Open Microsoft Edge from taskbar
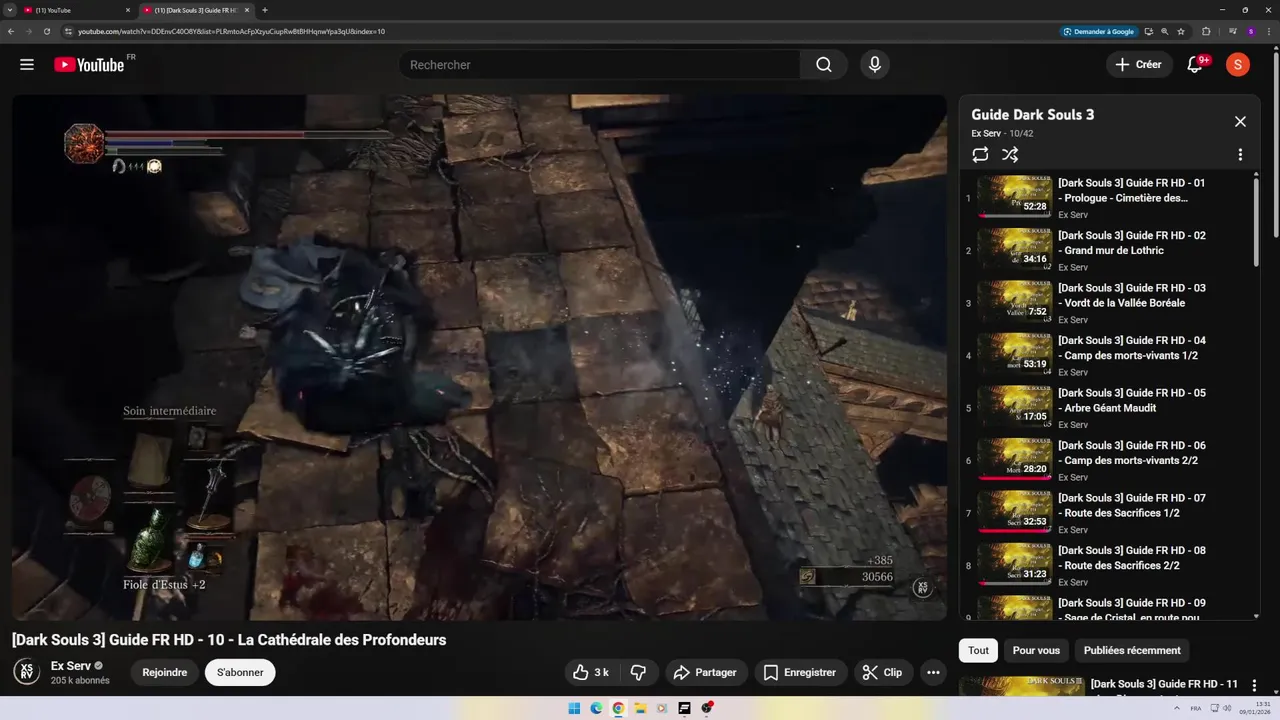This screenshot has width=1280, height=720. click(596, 708)
